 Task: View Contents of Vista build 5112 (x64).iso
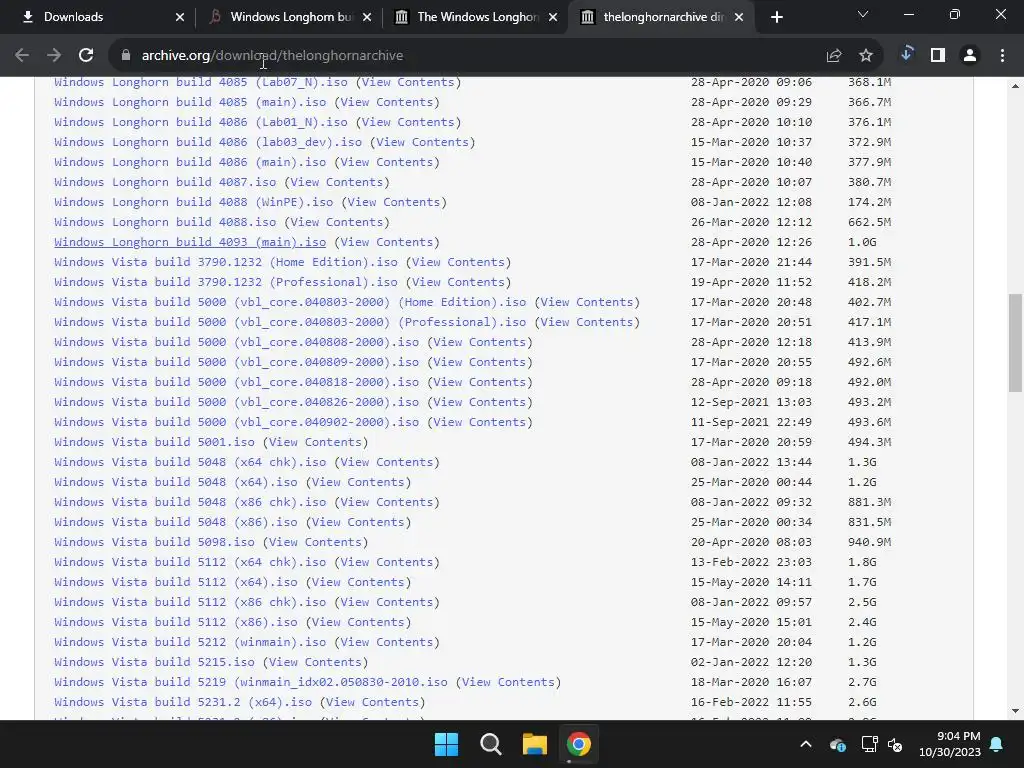pos(359,583)
